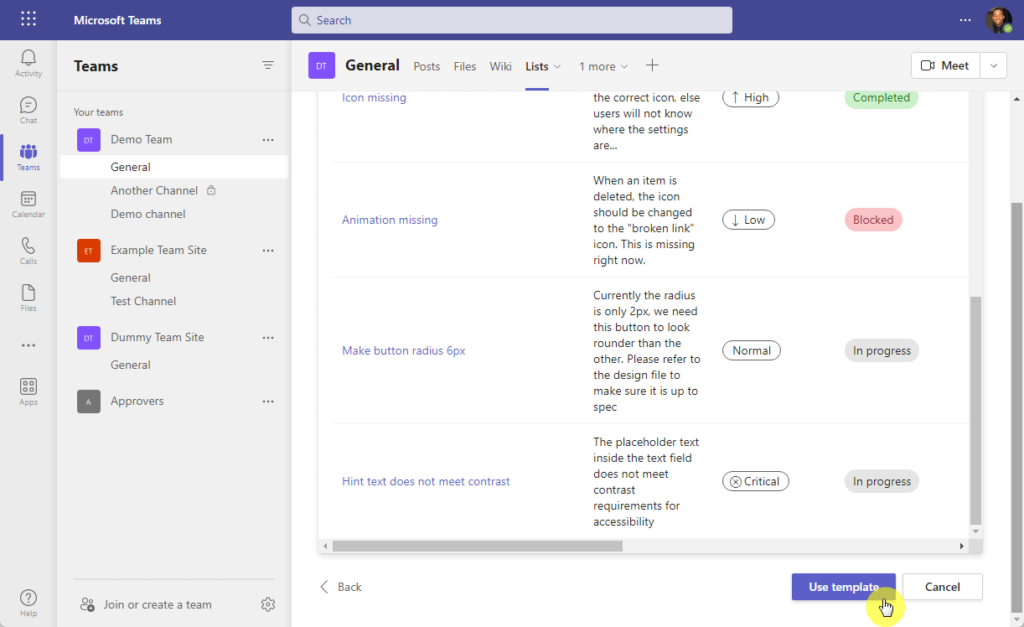Click the High priority pill
The width and height of the screenshot is (1024, 627).
[750, 97]
